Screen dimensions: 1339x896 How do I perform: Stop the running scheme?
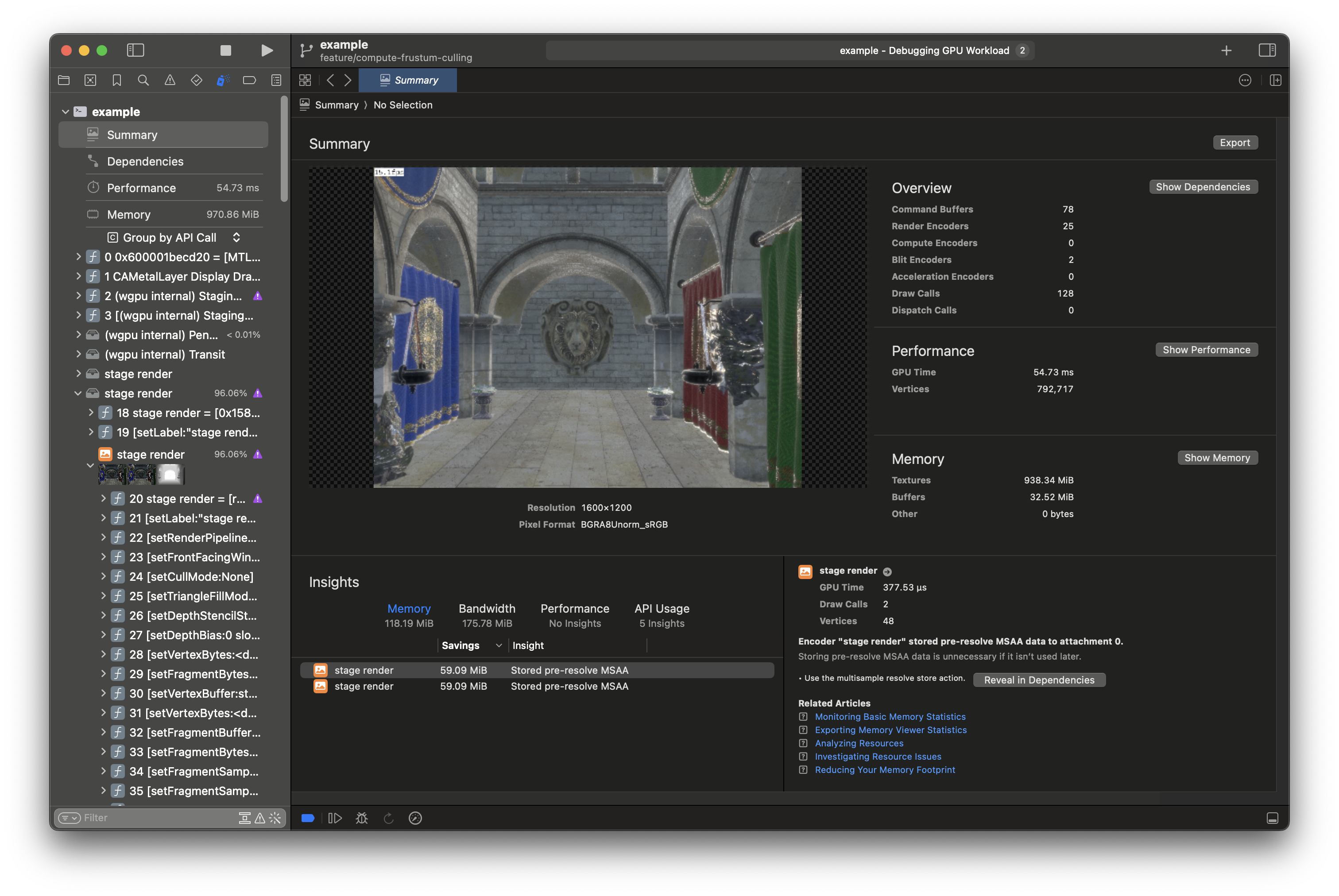(x=226, y=50)
